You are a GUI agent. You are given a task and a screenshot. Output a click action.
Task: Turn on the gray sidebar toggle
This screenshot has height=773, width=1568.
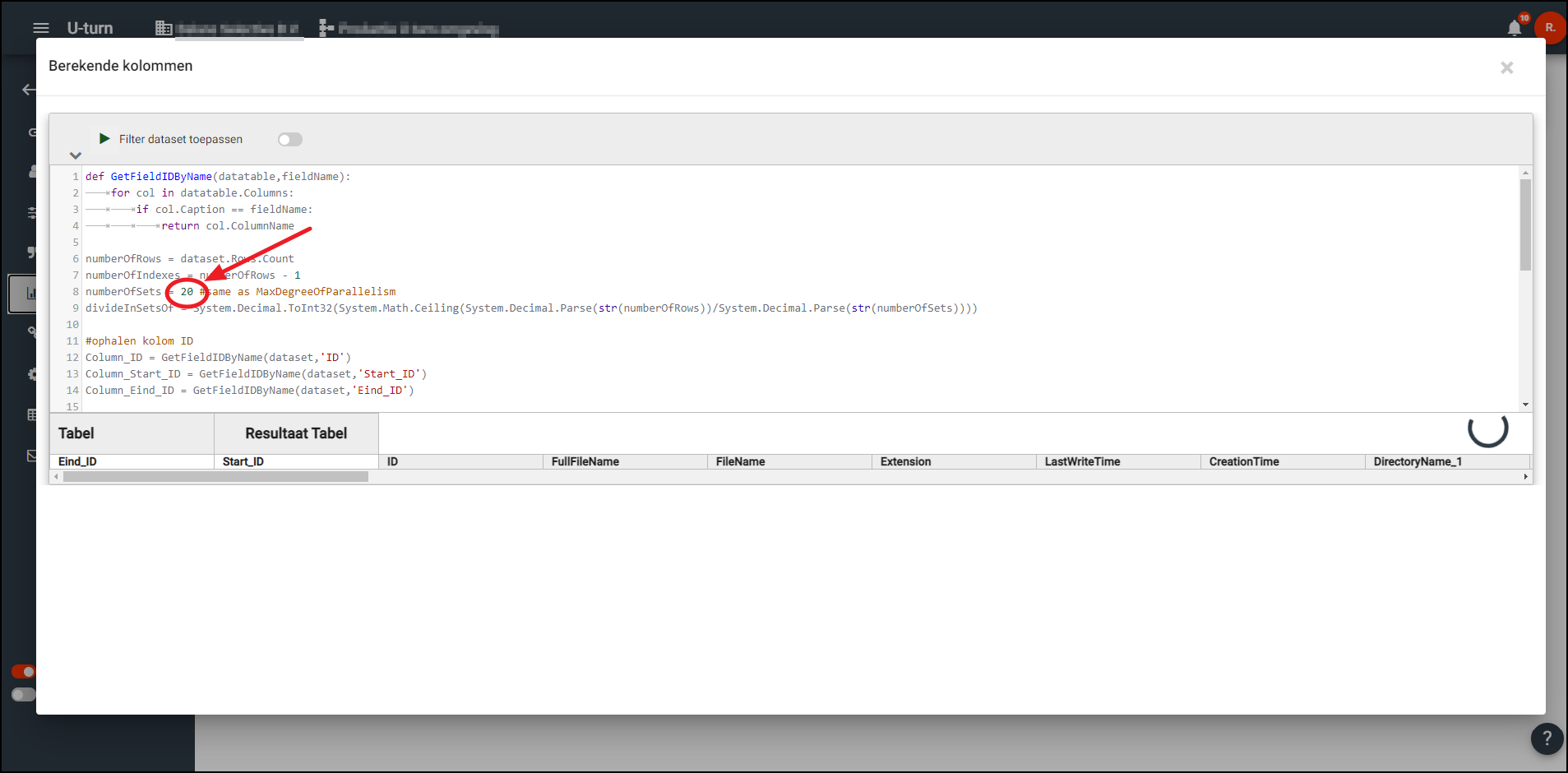pos(24,695)
